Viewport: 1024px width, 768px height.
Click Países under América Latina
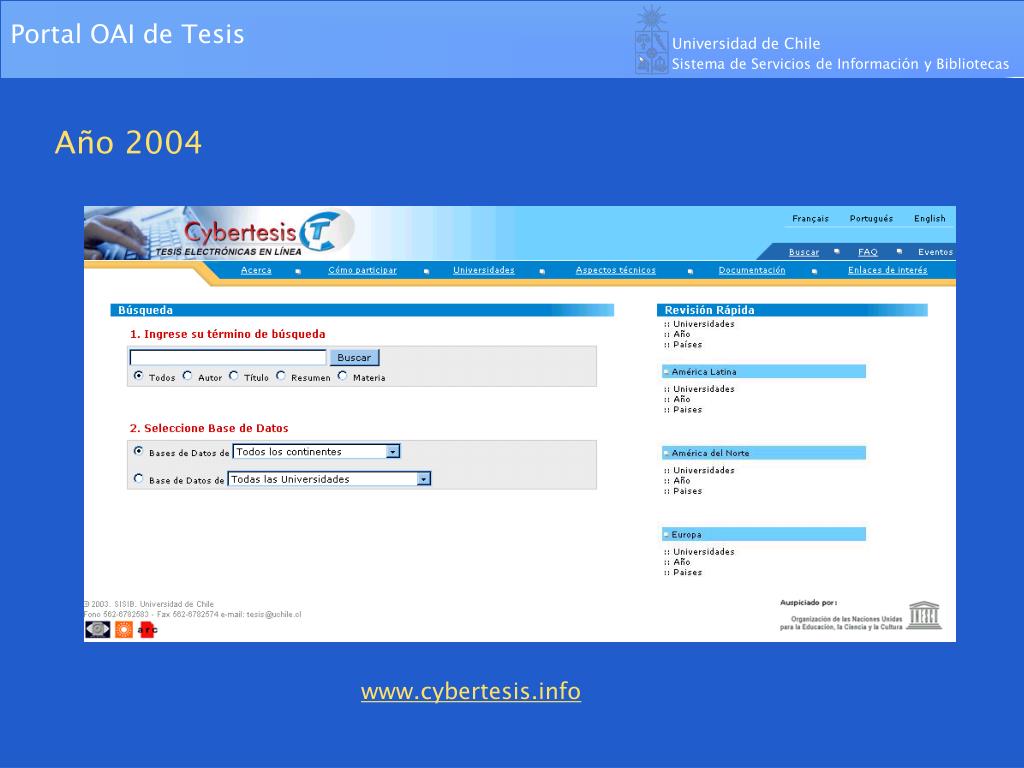[x=688, y=409]
